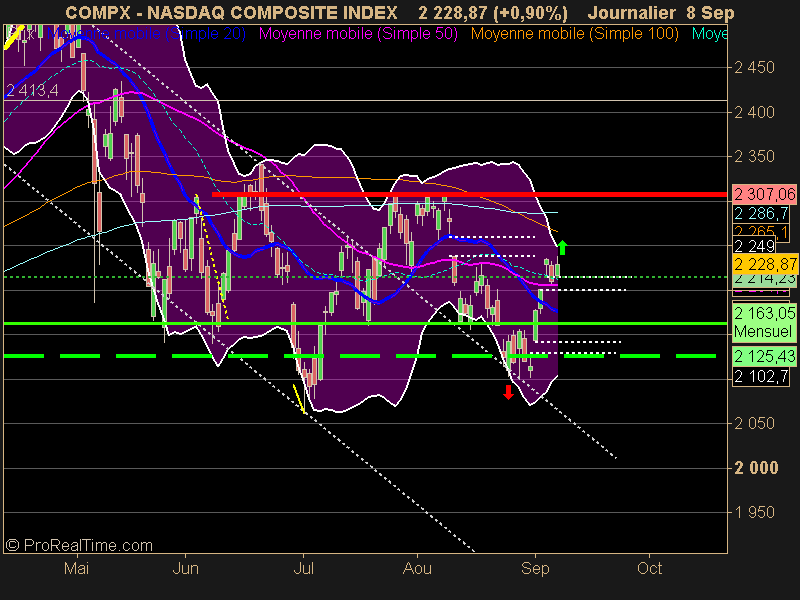Select the dashed green horizontal line
This screenshot has width=800, height=600.
tap(360, 356)
